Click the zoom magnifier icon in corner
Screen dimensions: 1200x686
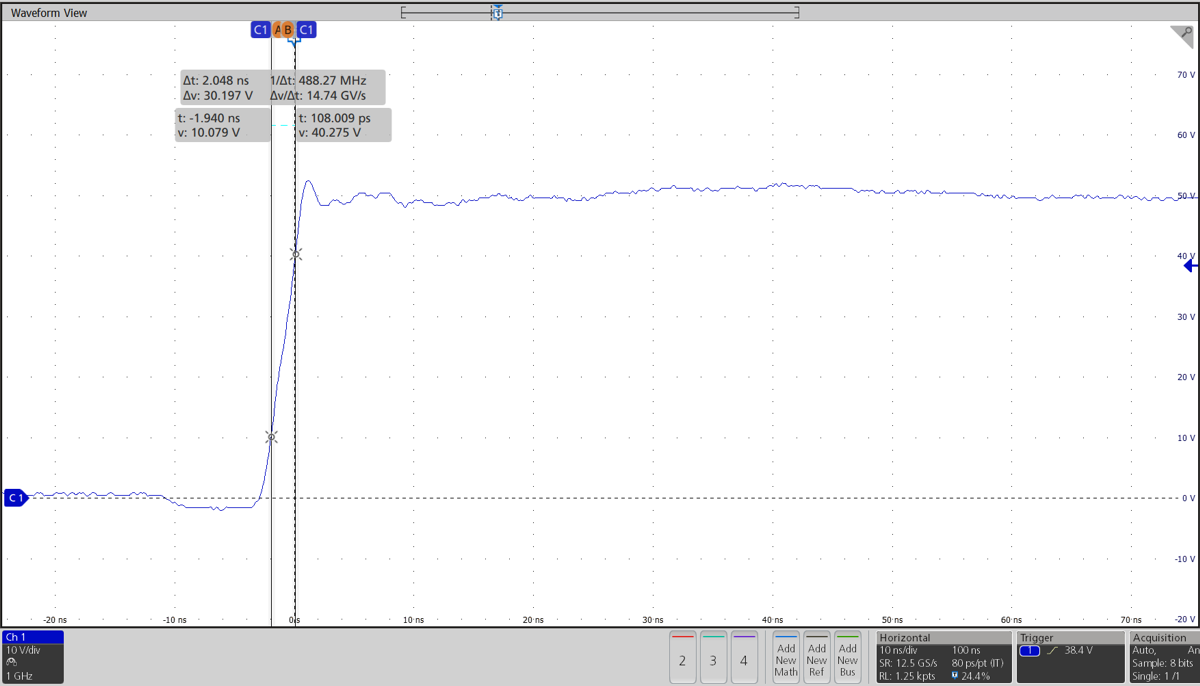(1181, 37)
